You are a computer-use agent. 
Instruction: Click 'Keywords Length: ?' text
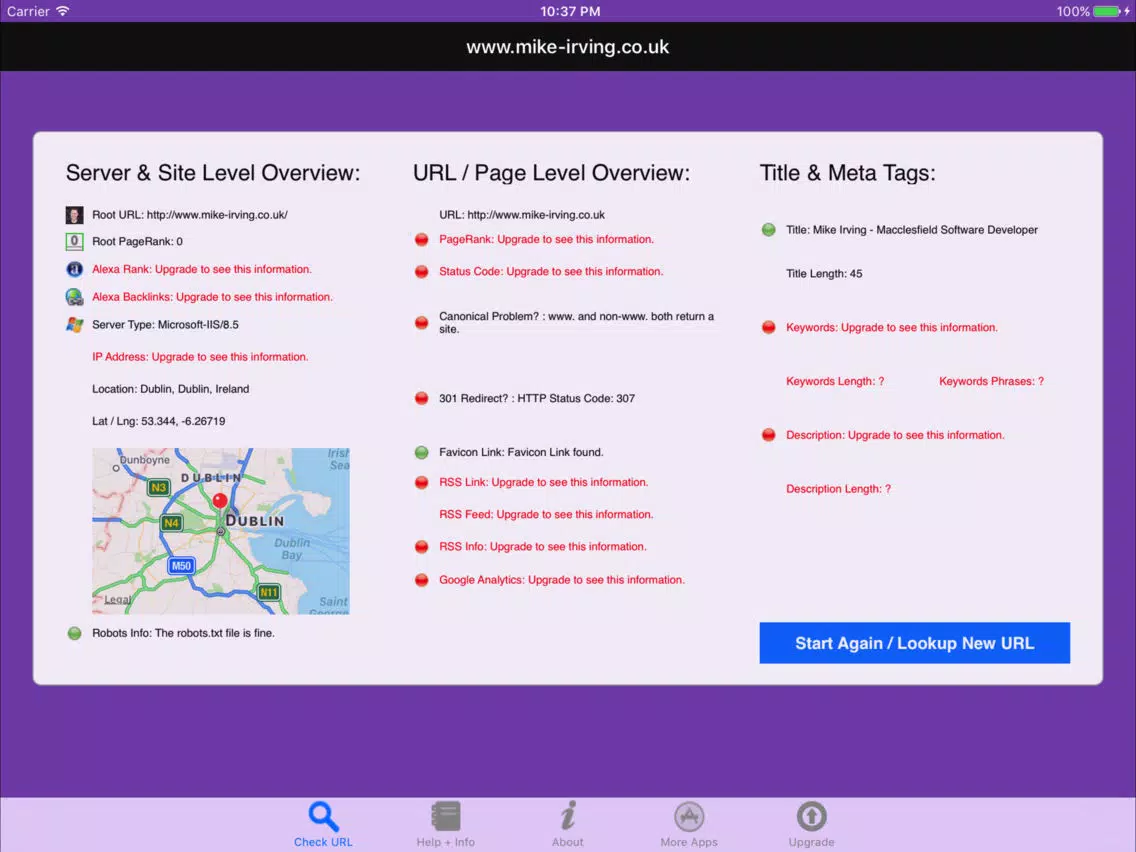835,381
